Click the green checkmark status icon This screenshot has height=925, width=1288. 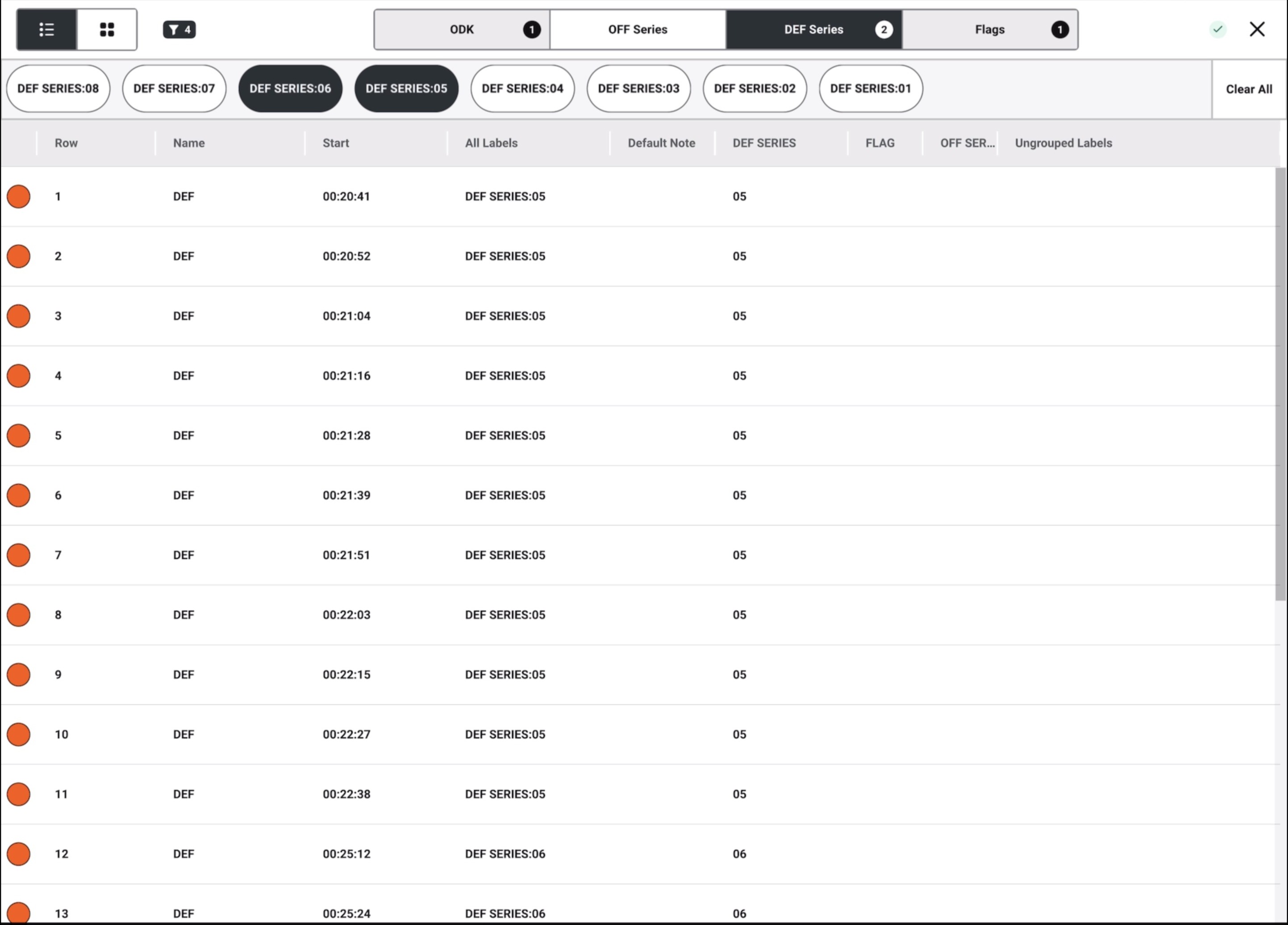[1217, 29]
